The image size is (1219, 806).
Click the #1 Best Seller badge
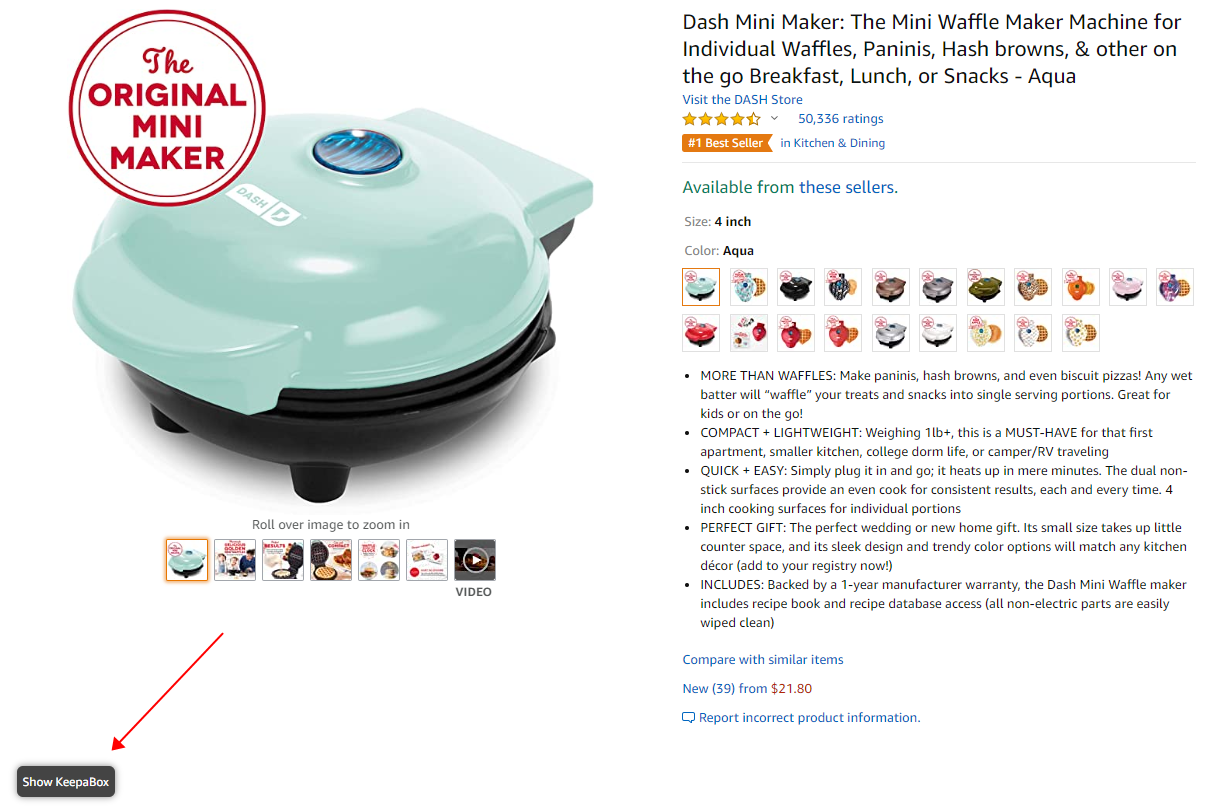coord(727,143)
